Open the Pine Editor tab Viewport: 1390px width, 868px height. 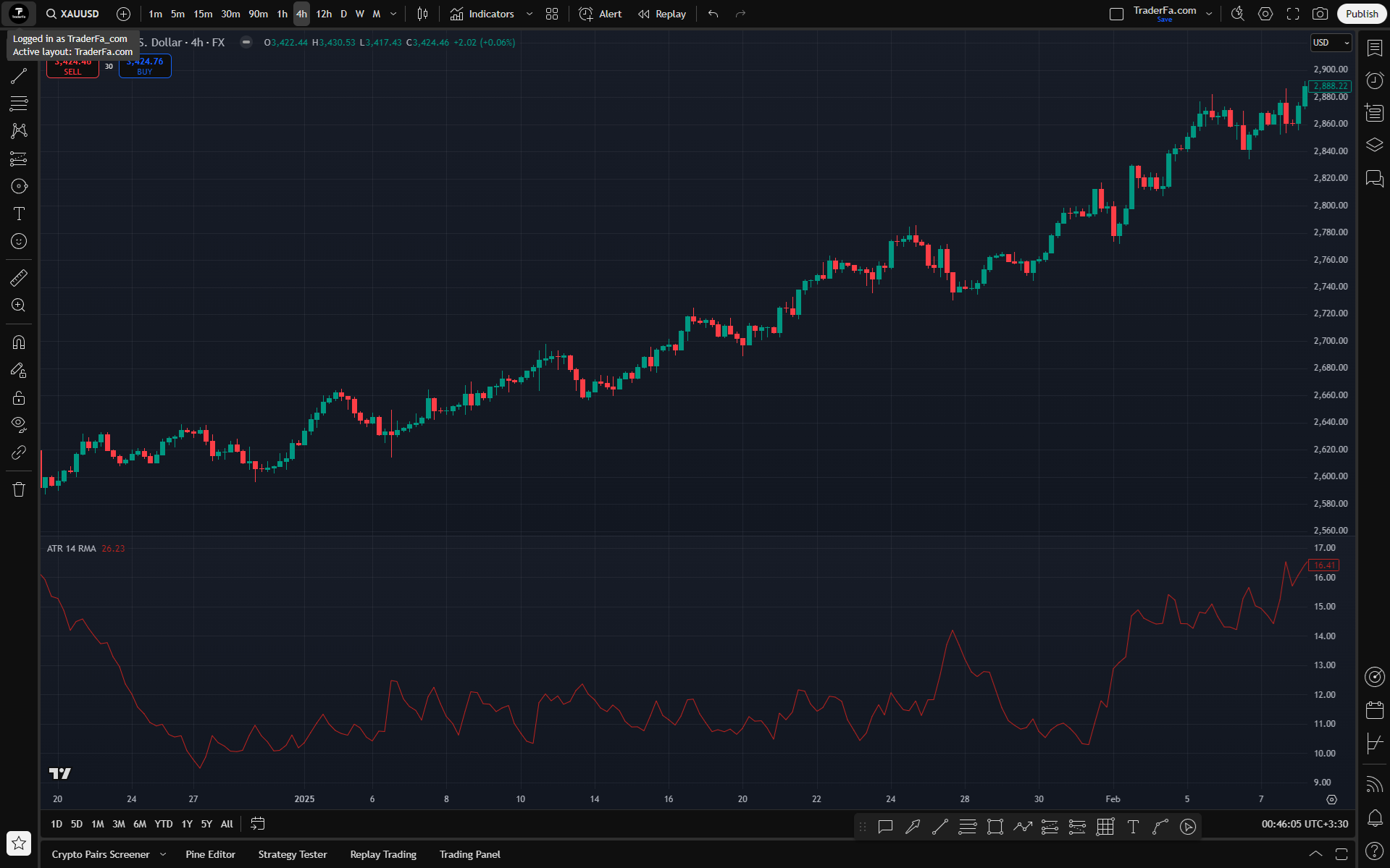(x=210, y=854)
